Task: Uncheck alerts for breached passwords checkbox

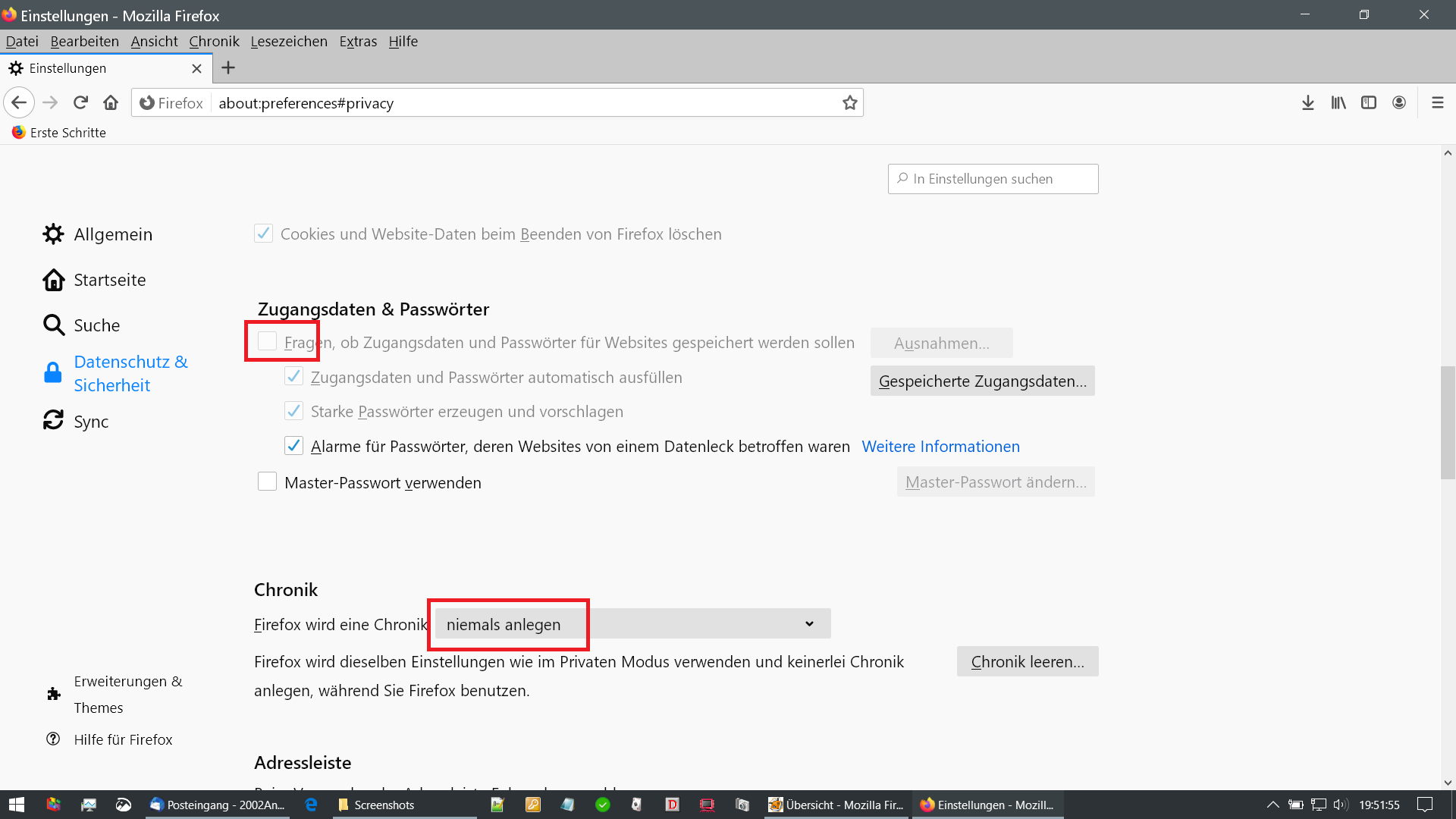Action: point(293,446)
